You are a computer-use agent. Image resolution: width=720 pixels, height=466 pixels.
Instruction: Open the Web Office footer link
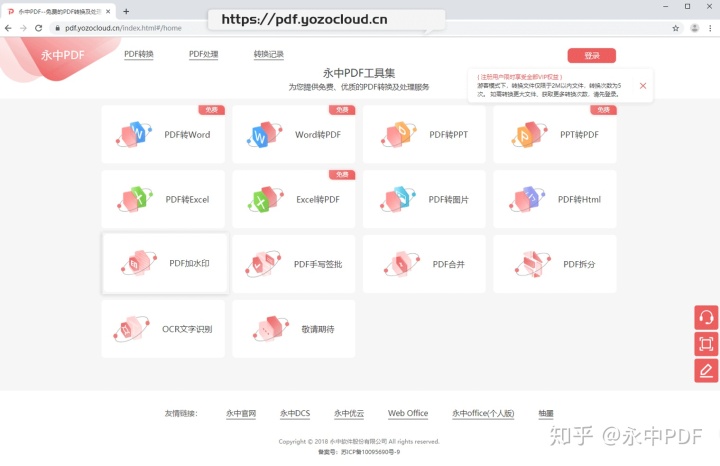pyautogui.click(x=408, y=413)
